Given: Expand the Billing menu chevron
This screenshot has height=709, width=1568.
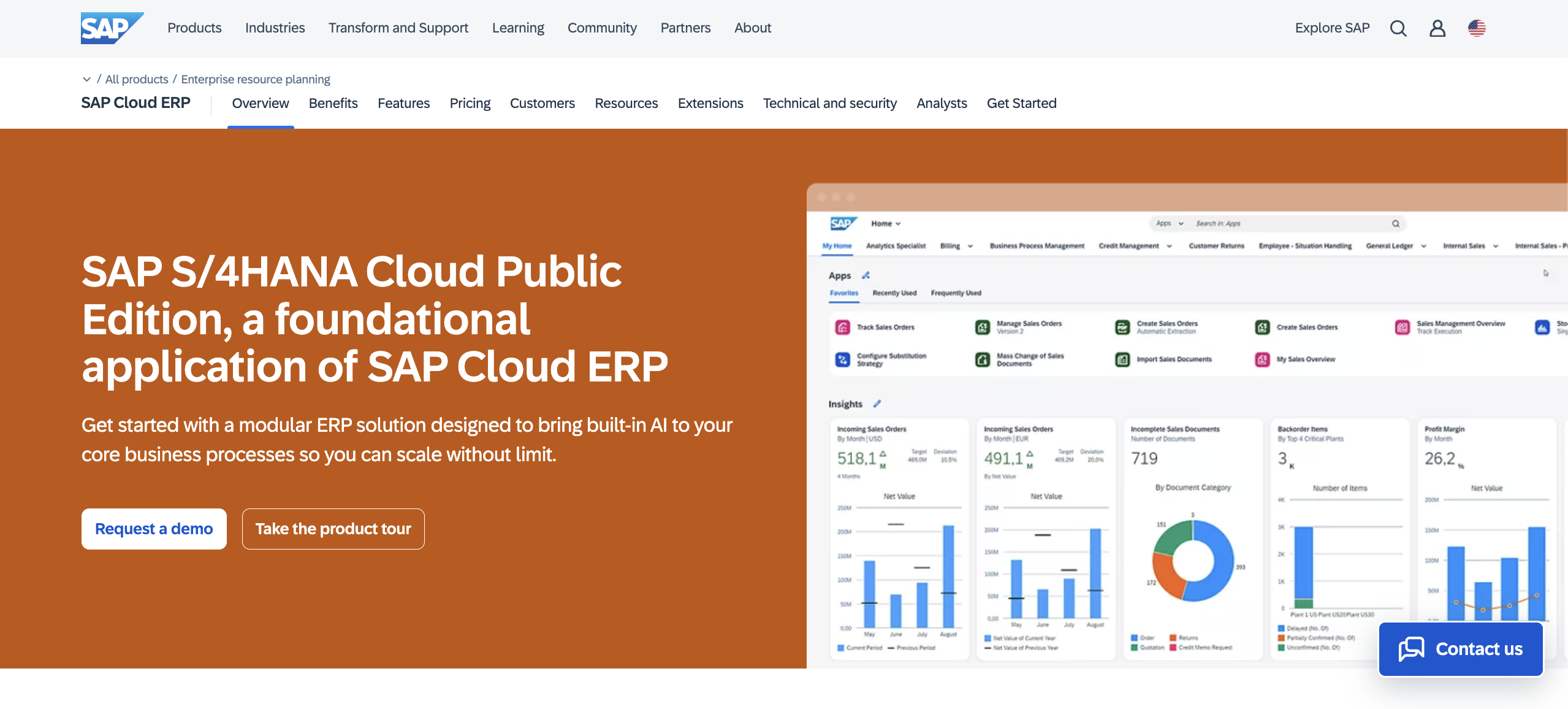Looking at the screenshot, I should click(x=970, y=246).
